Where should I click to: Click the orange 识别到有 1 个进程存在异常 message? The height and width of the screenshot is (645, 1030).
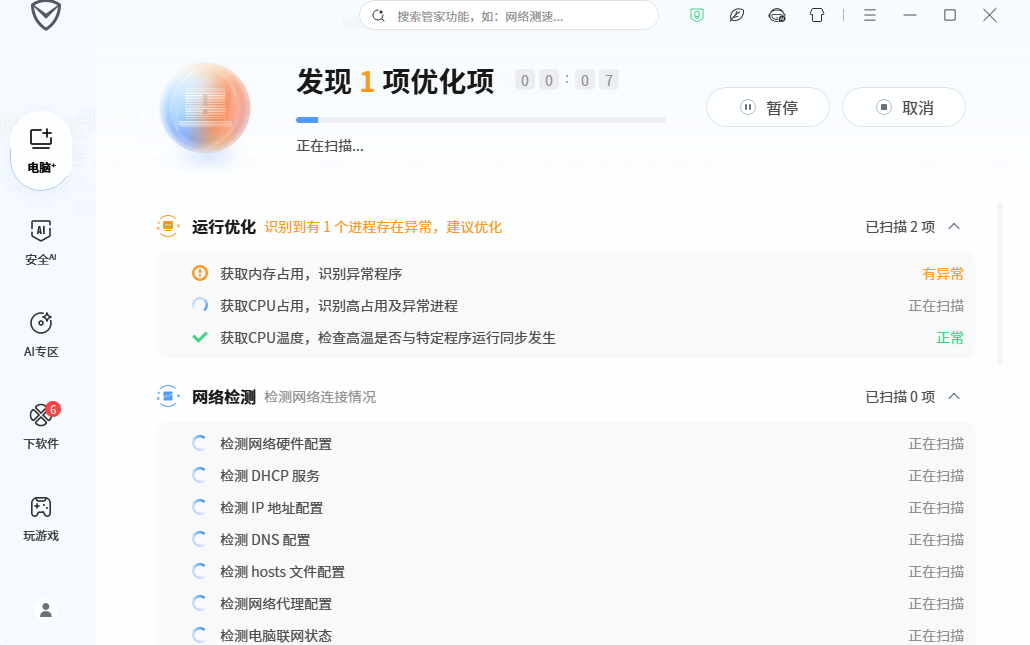coord(383,227)
